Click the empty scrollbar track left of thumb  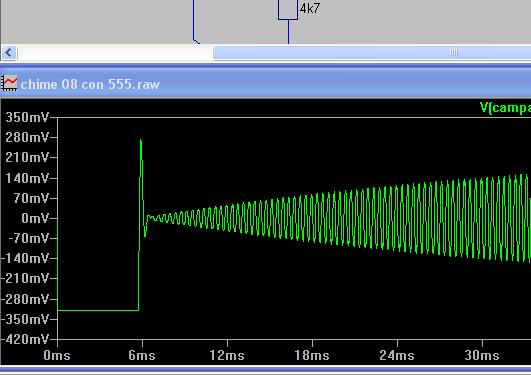coord(115,53)
